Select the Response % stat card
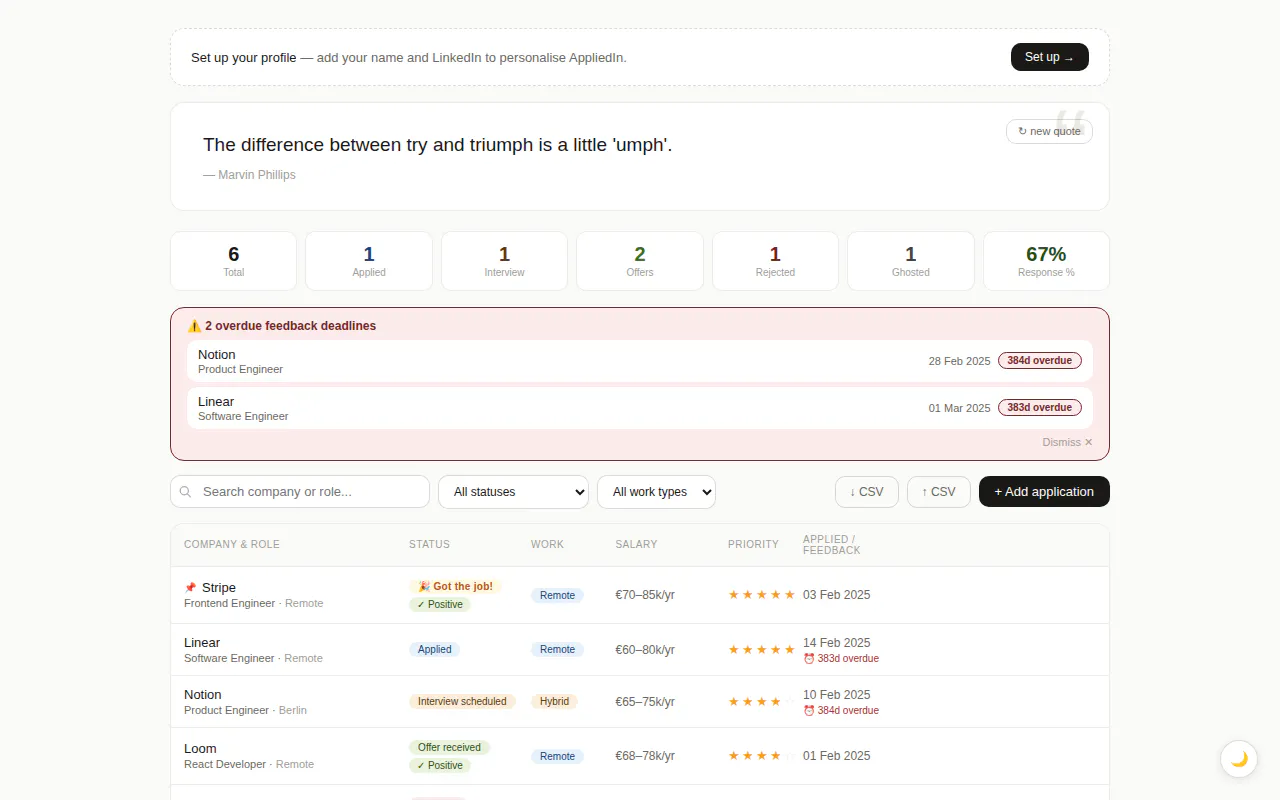This screenshot has height=800, width=1280. pyautogui.click(x=1046, y=261)
